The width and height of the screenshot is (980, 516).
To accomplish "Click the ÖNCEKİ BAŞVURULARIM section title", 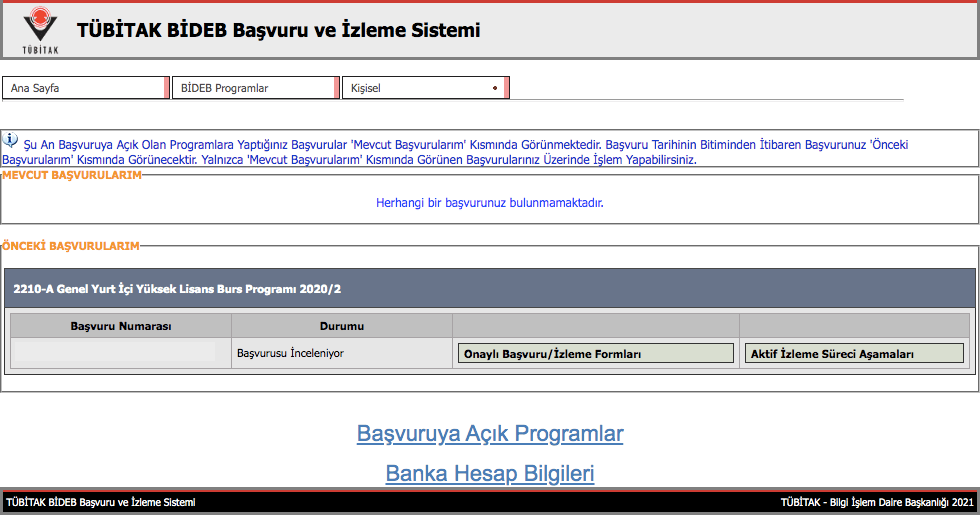I will point(70,245).
